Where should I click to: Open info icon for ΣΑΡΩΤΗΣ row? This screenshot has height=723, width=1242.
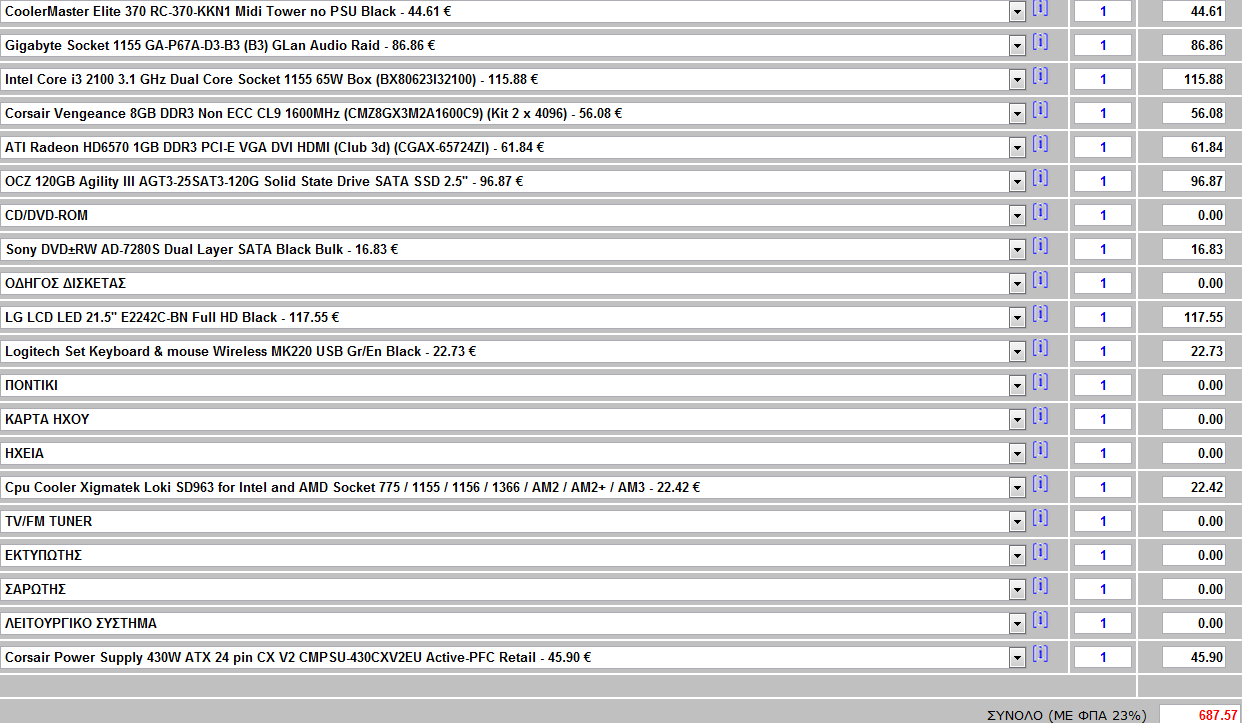coord(1040,586)
